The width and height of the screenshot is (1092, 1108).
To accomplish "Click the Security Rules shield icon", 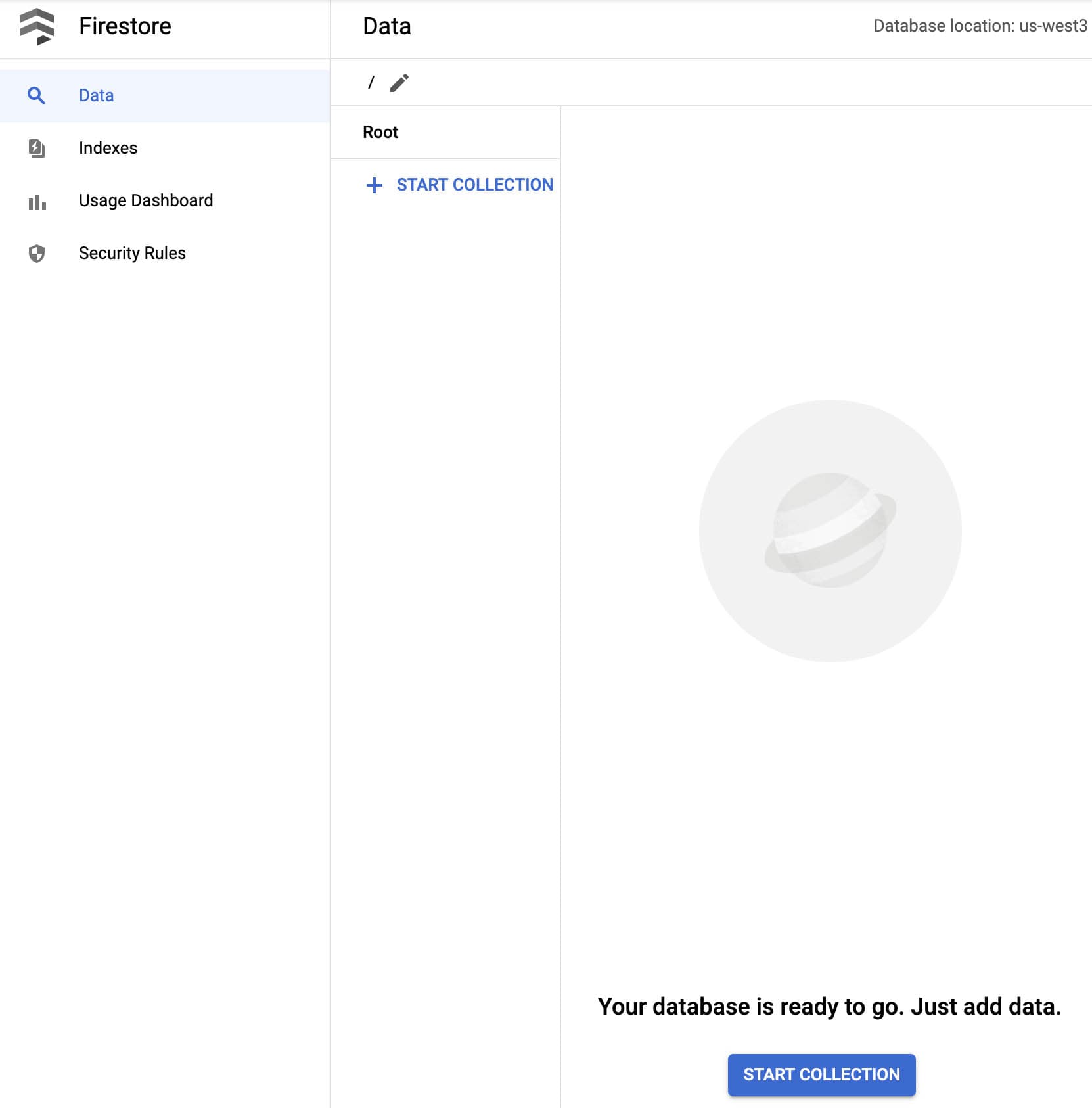I will pyautogui.click(x=37, y=254).
